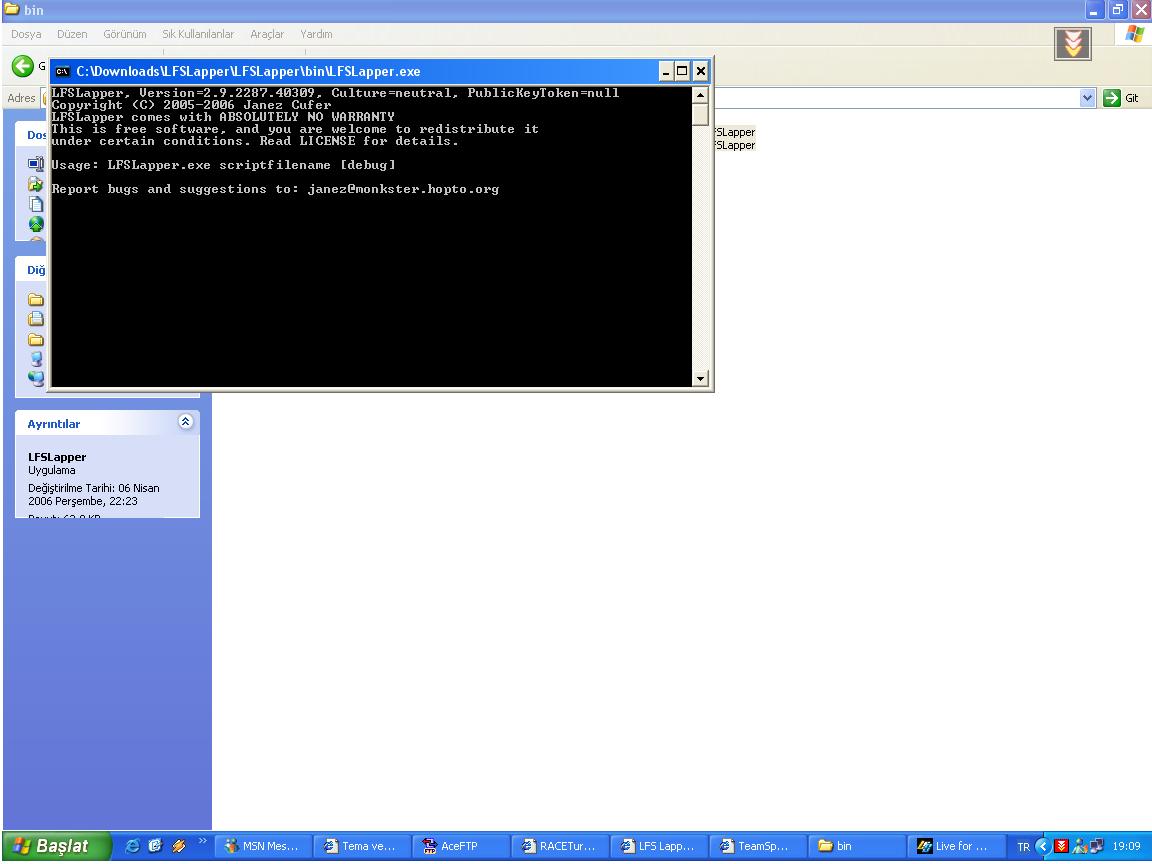This screenshot has height=864, width=1152.
Task: Click the Başlat start button
Action: 57,846
